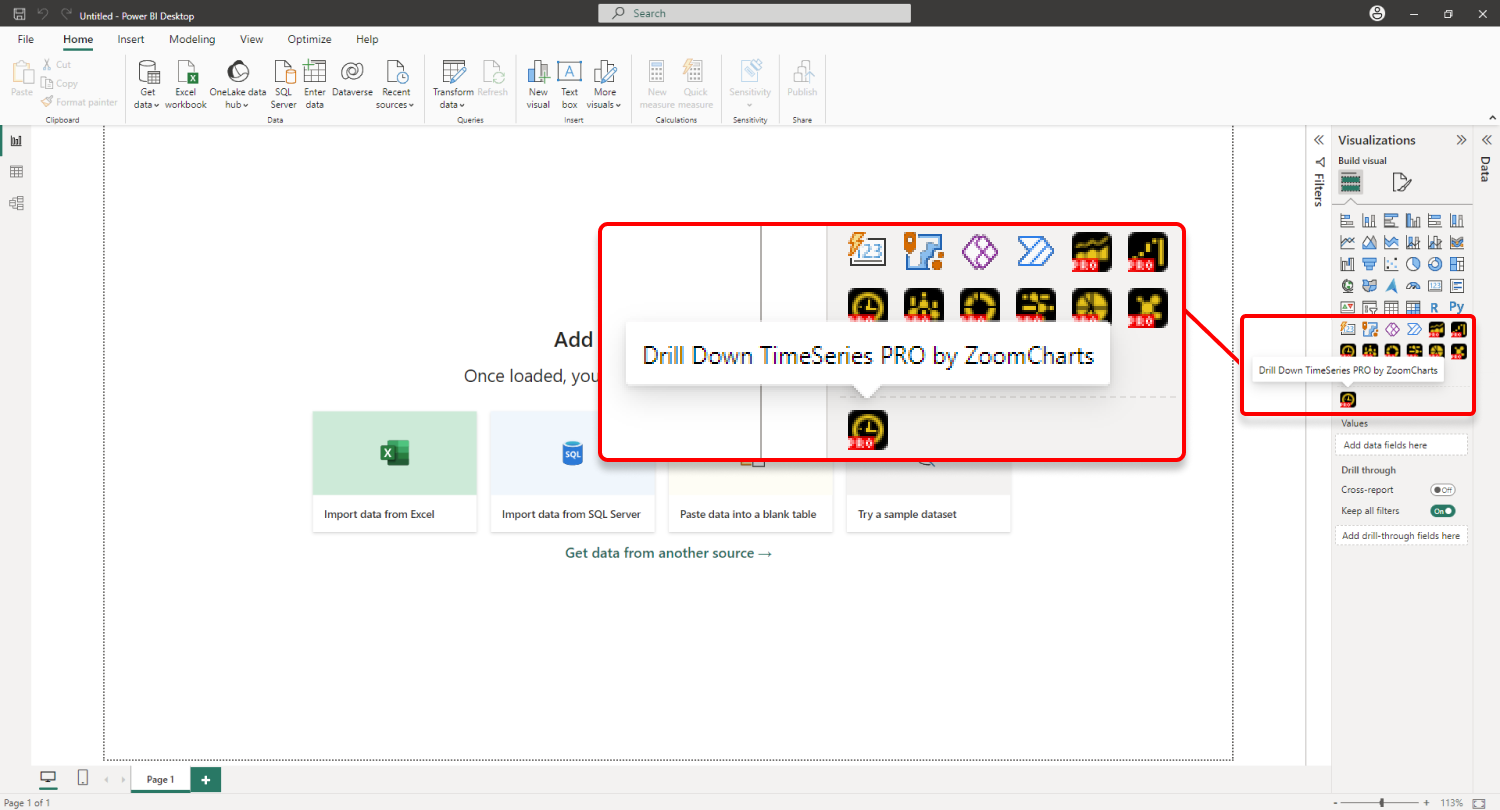
Task: Insert a New visual from ribbon
Action: click(x=538, y=84)
